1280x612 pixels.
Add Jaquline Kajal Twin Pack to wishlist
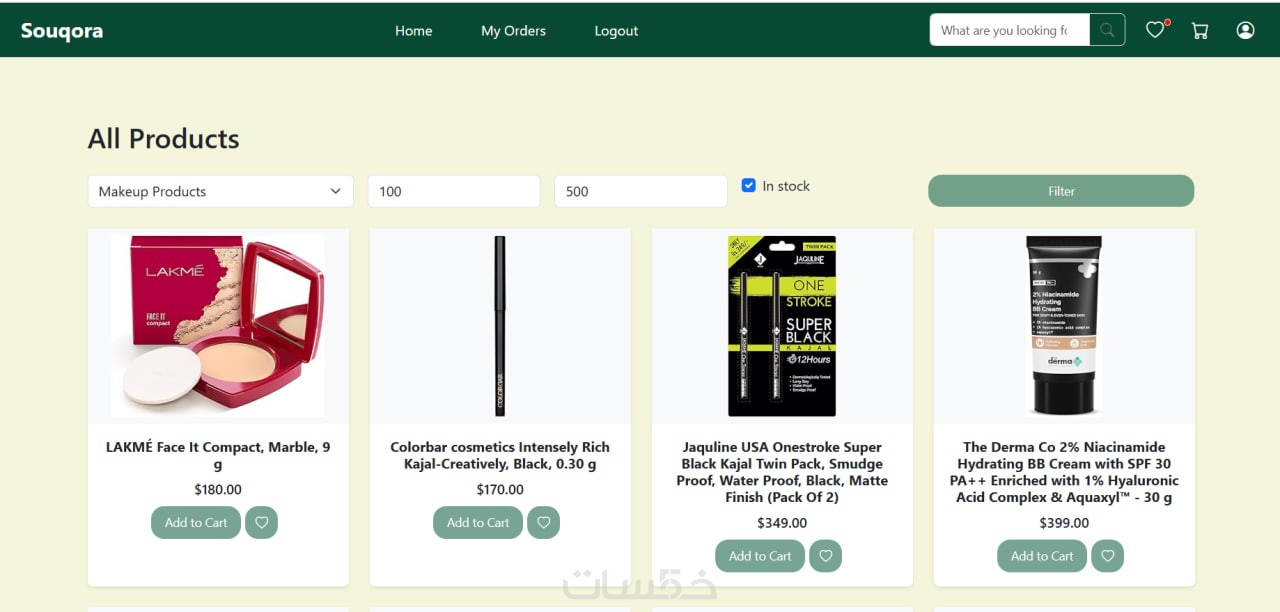click(825, 556)
